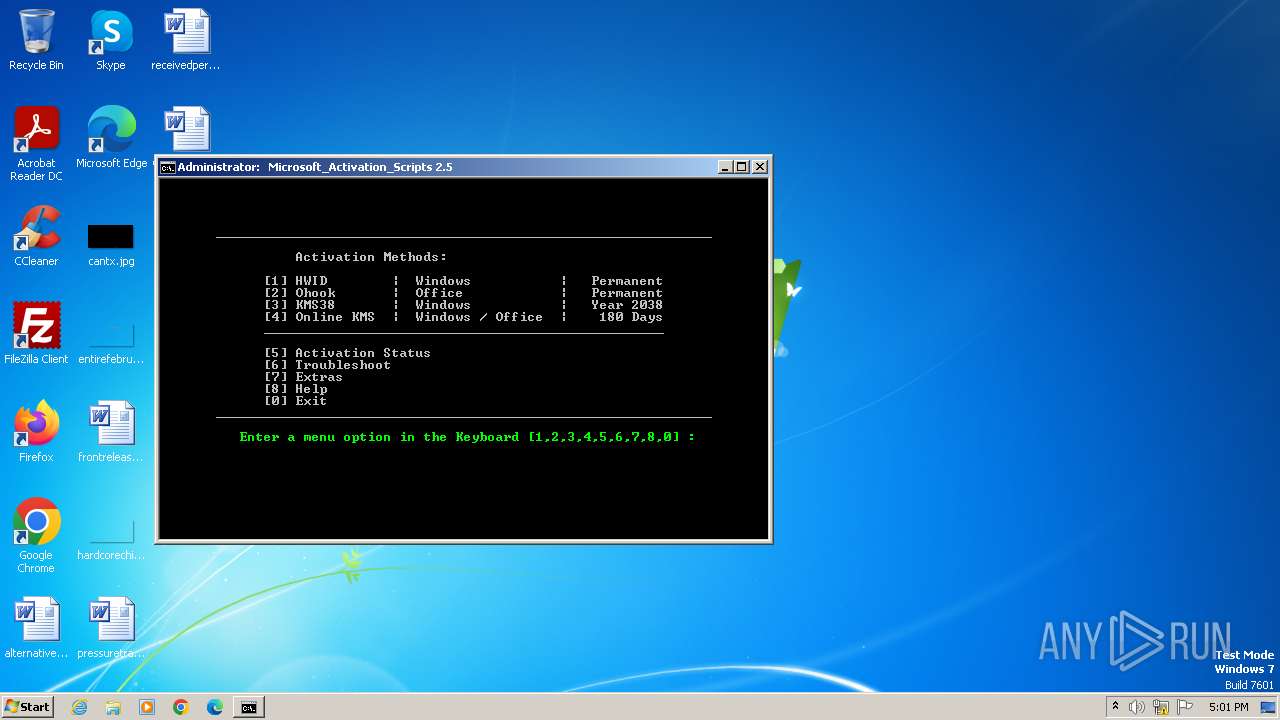Viewport: 1280px width, 720px height.
Task: Launch Firefox from the desktop
Action: point(36,431)
